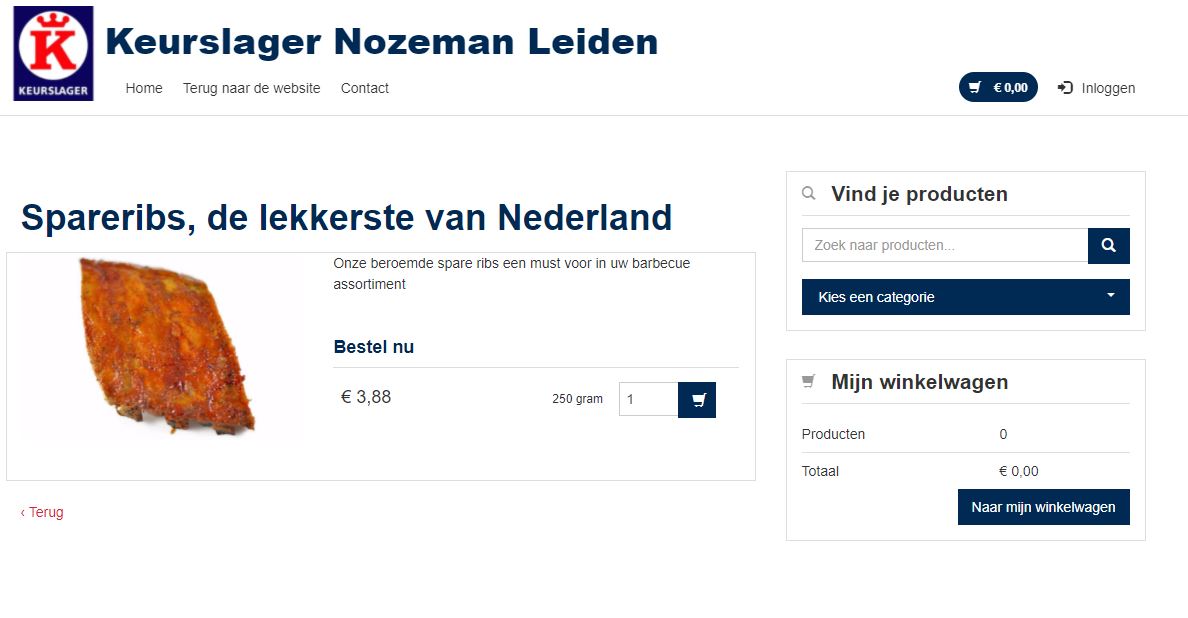Focus the Zoek naar producten search field
1188x618 pixels.
(944, 245)
